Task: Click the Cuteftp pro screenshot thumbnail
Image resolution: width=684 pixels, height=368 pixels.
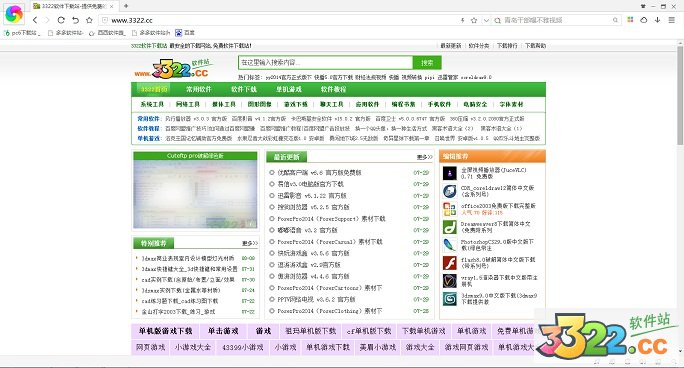Action: click(195, 194)
